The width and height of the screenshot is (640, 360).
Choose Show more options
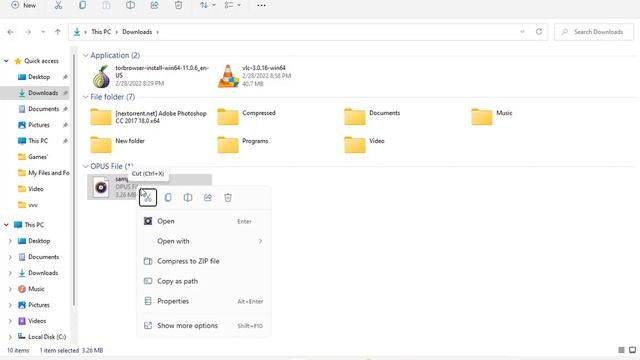204,326
